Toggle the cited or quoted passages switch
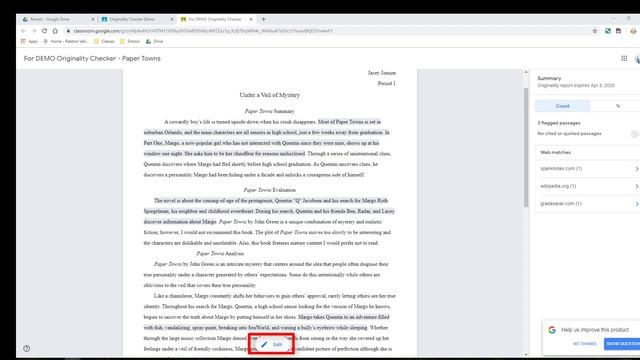Screen dimensions: 640x360 (x=635, y=134)
